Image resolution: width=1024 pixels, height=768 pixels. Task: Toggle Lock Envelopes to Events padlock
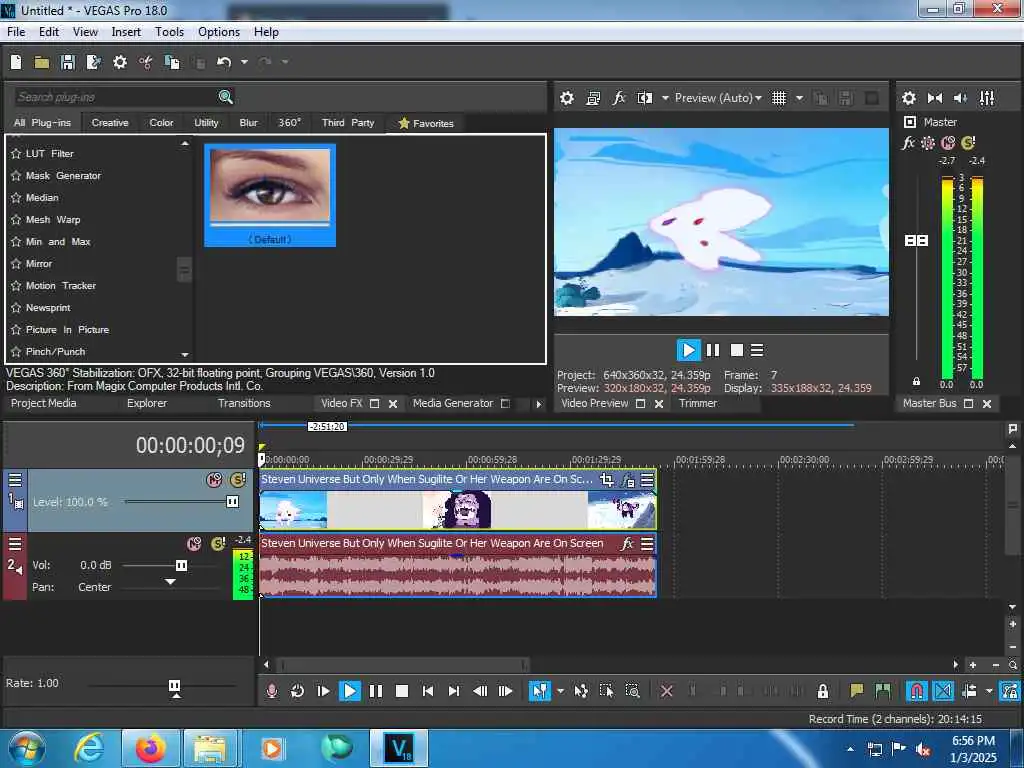[822, 691]
